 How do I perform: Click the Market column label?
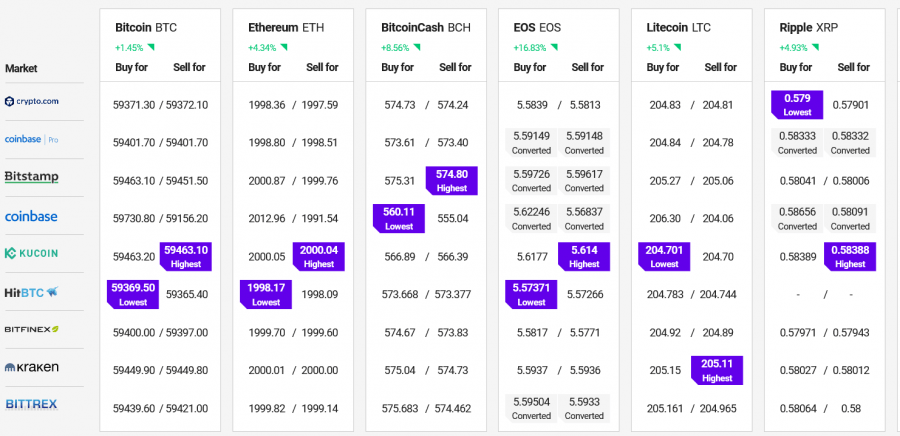pos(21,68)
